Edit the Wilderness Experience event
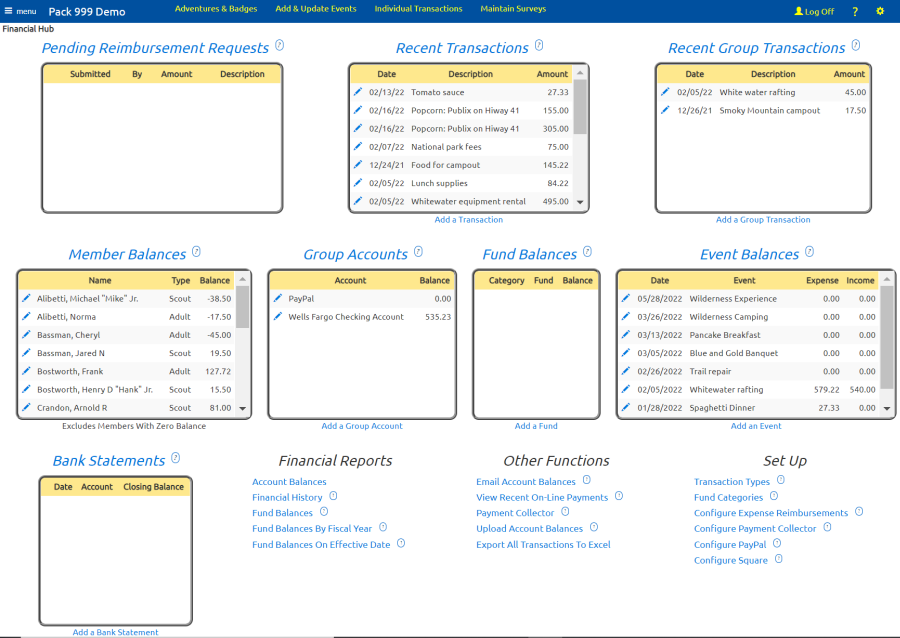 626,298
